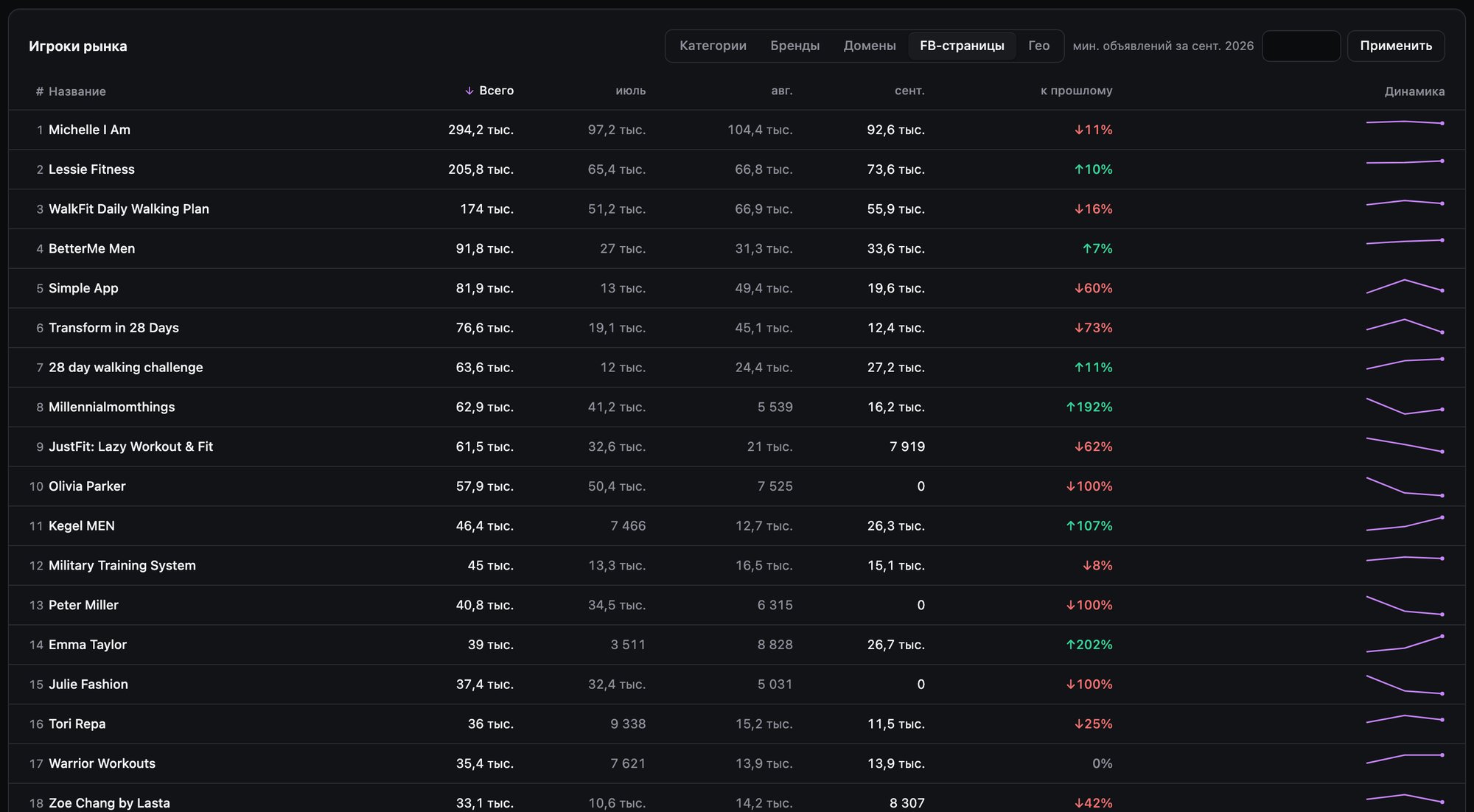Click the Simple App trend sparkline
The width and height of the screenshot is (1474, 812).
click(x=1405, y=287)
